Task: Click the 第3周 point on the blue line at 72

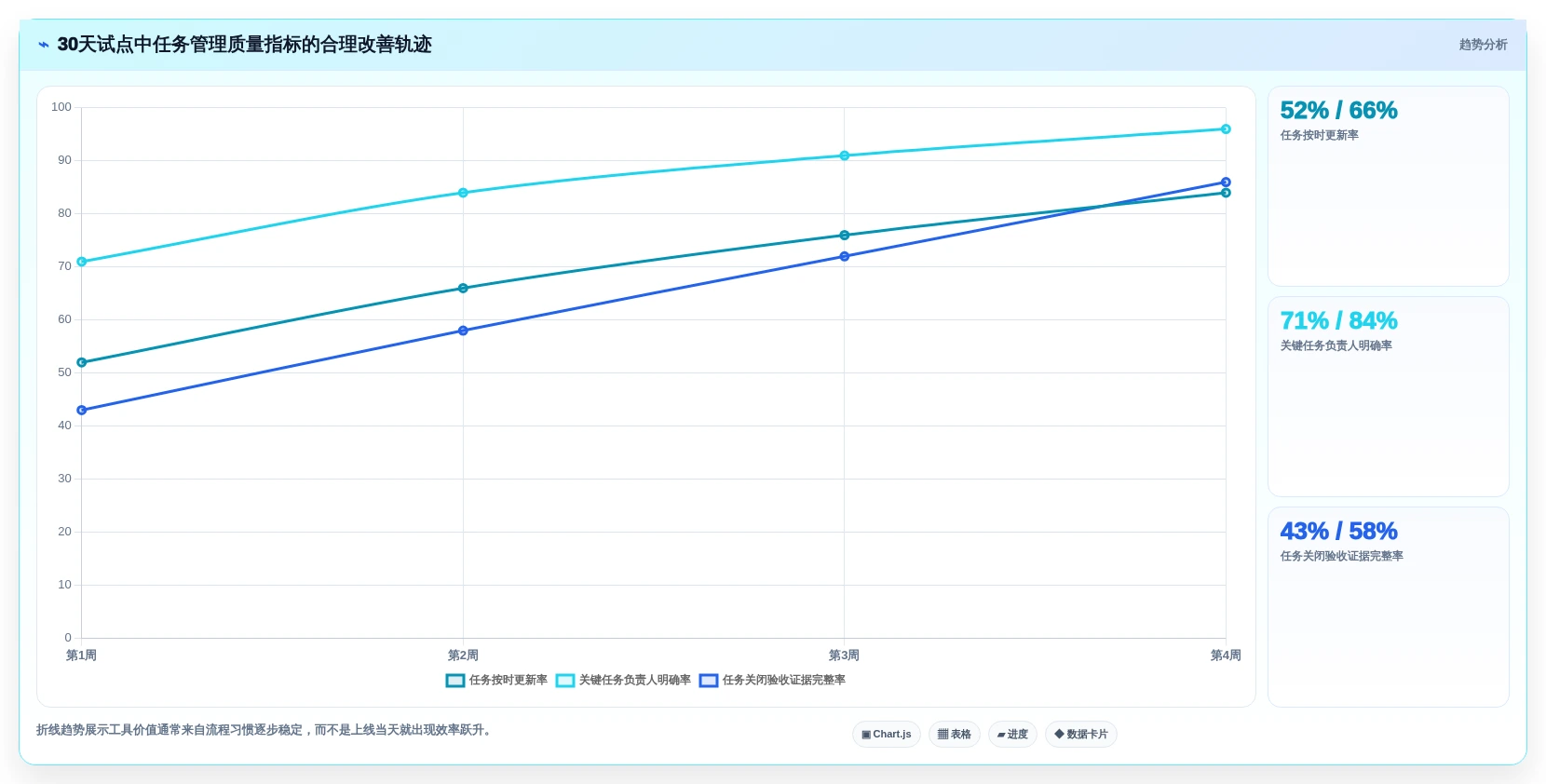Action: click(x=845, y=256)
